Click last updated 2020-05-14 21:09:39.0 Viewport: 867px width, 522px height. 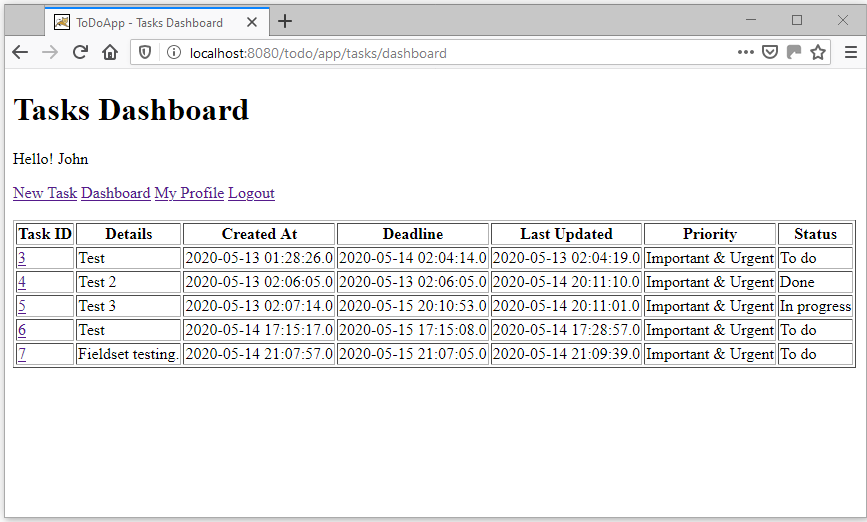point(566,354)
